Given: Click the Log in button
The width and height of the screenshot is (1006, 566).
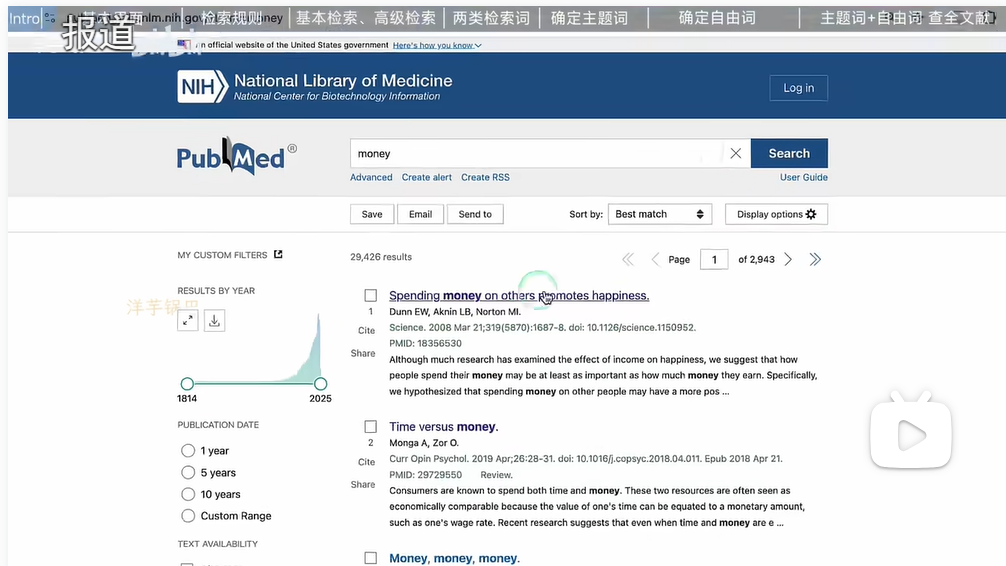Looking at the screenshot, I should [x=798, y=88].
